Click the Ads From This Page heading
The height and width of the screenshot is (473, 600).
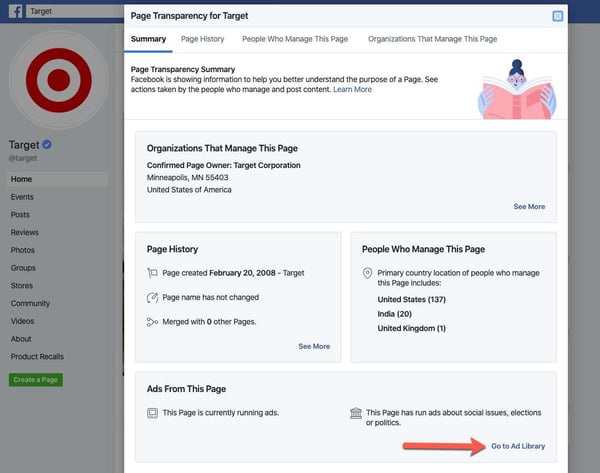click(186, 389)
